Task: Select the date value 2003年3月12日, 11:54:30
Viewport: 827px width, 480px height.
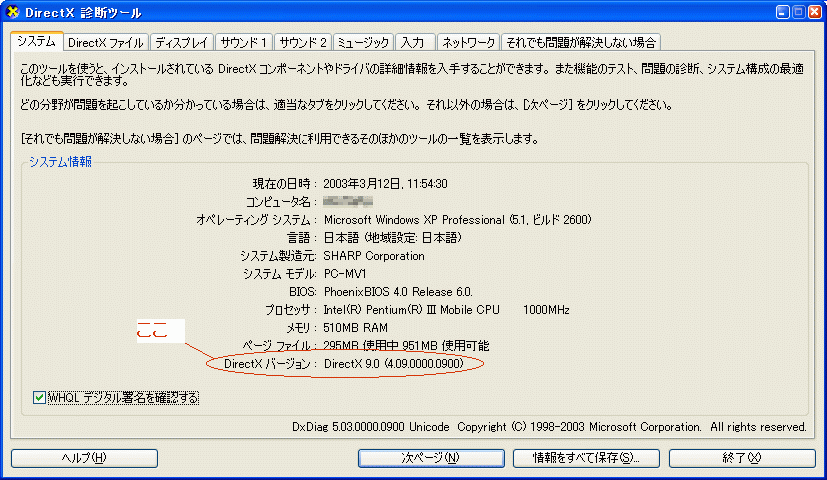Action: pyautogui.click(x=385, y=184)
